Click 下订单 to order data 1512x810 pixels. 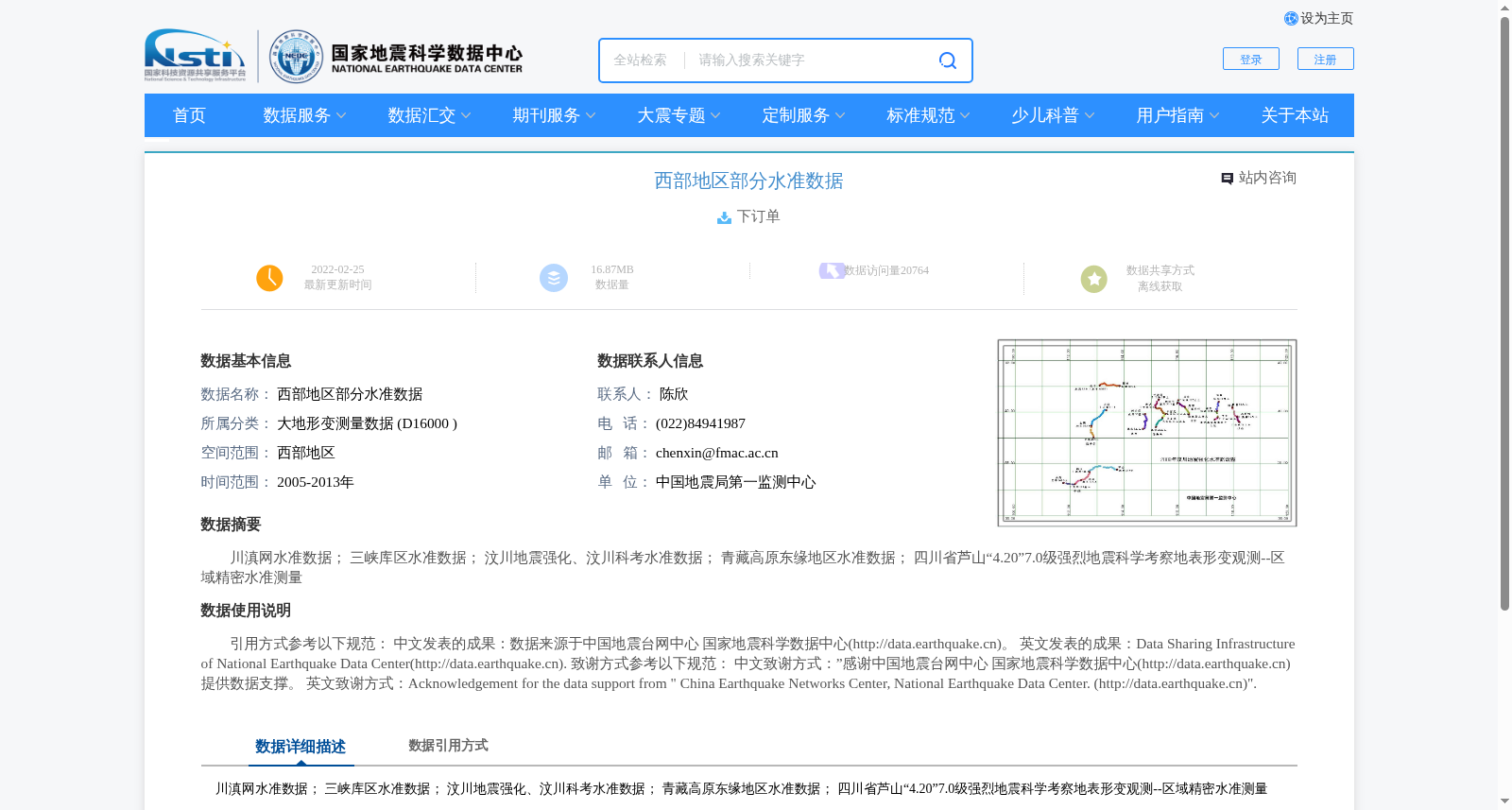click(759, 216)
